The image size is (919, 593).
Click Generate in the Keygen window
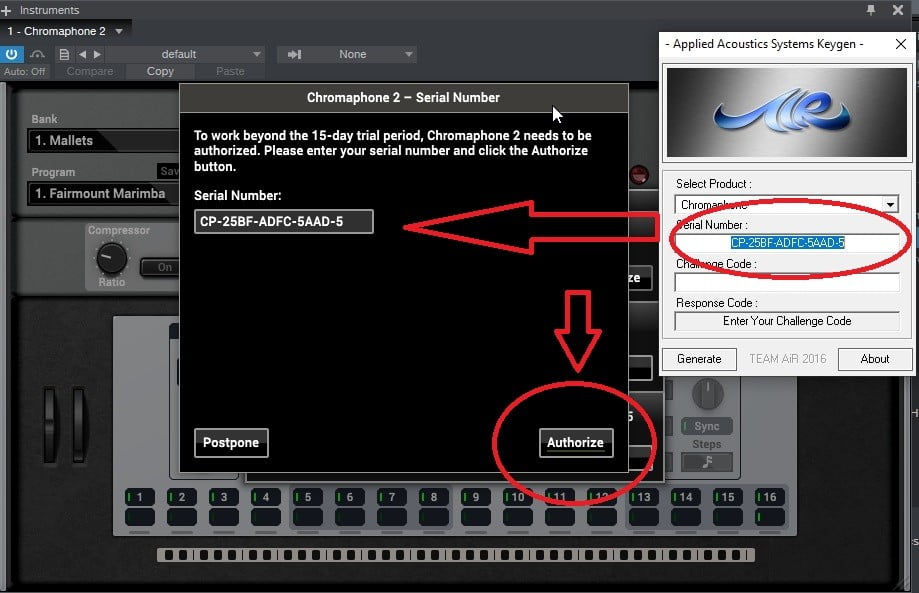699,359
